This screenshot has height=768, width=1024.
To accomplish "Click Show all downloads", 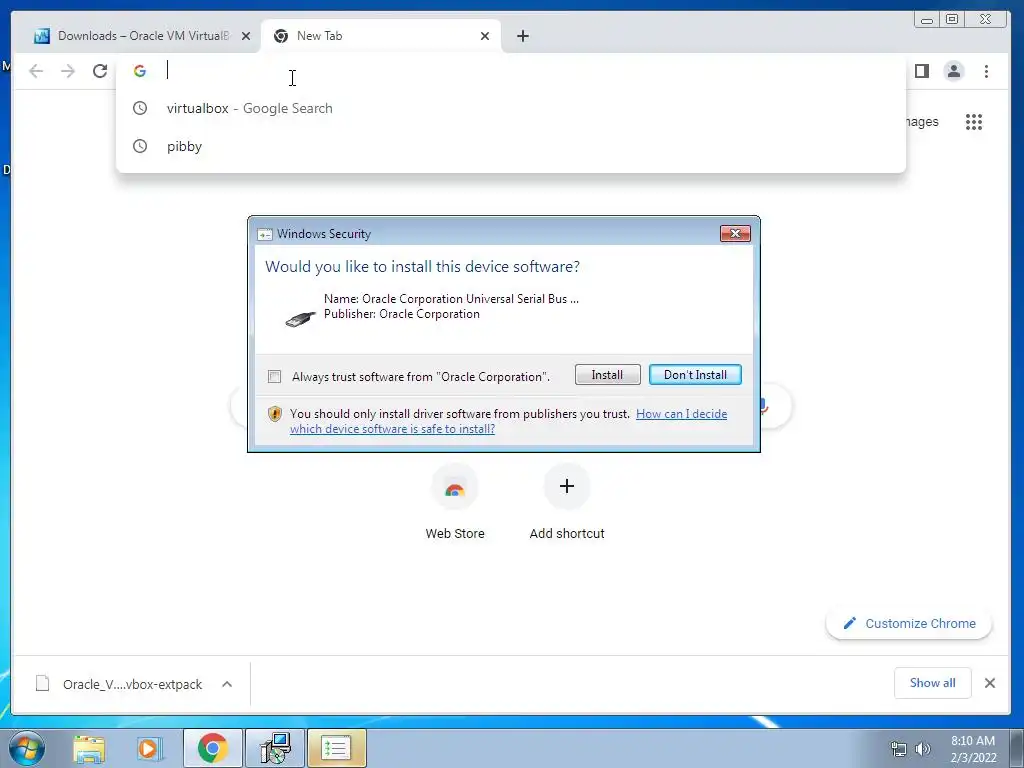I will click(932, 683).
